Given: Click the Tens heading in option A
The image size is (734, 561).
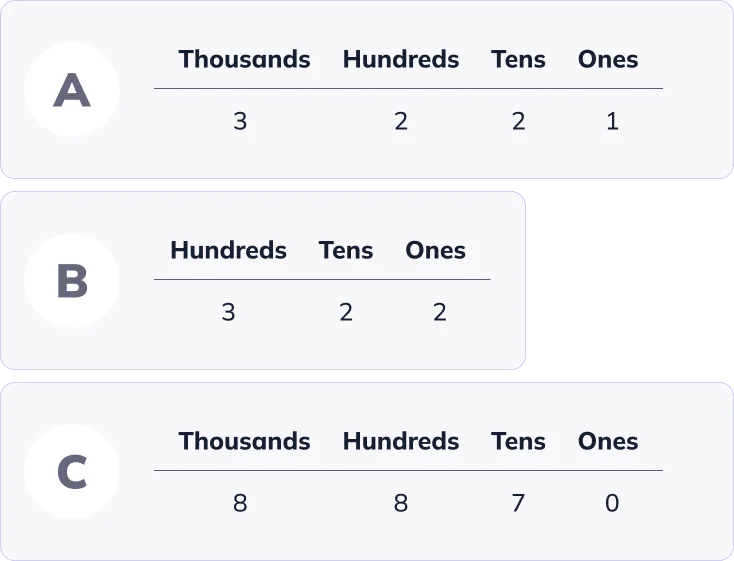Looking at the screenshot, I should point(518,59).
